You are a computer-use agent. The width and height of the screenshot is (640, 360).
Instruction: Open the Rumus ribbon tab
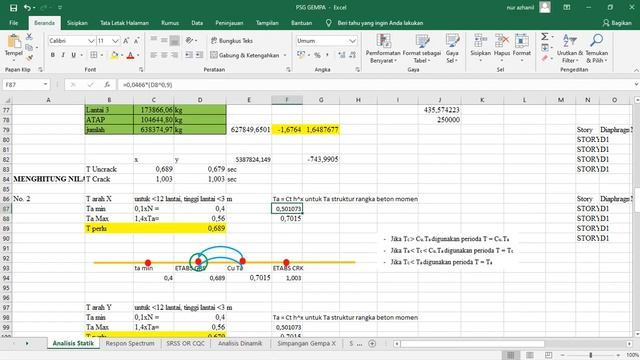click(x=170, y=23)
